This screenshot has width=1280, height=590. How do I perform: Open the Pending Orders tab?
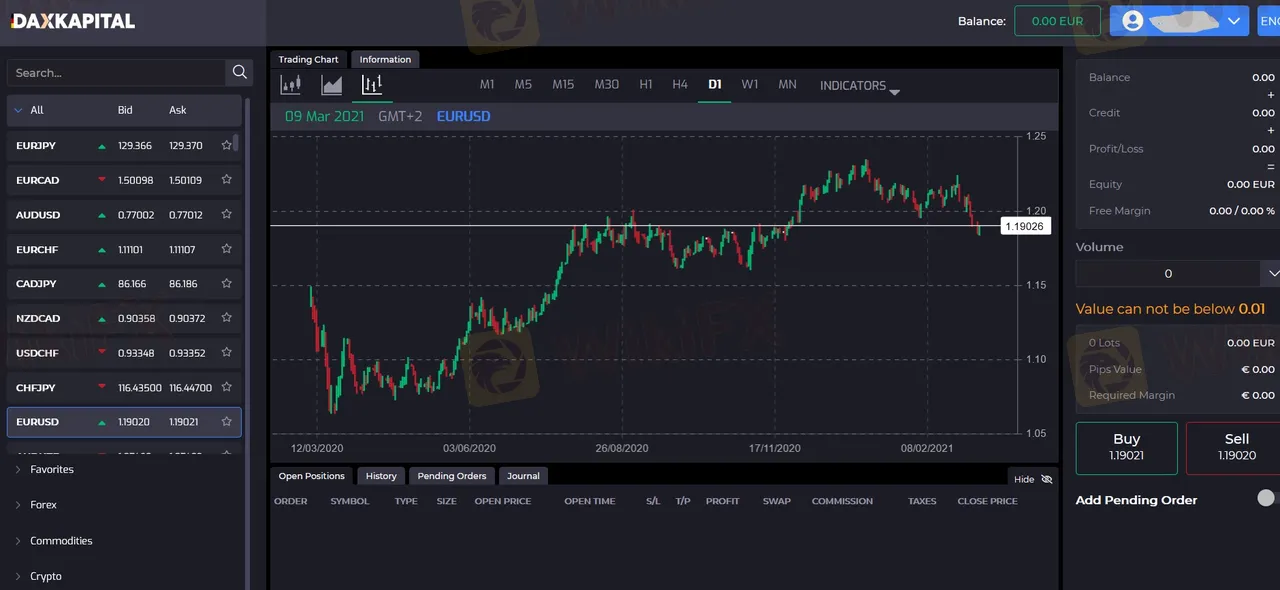click(452, 476)
